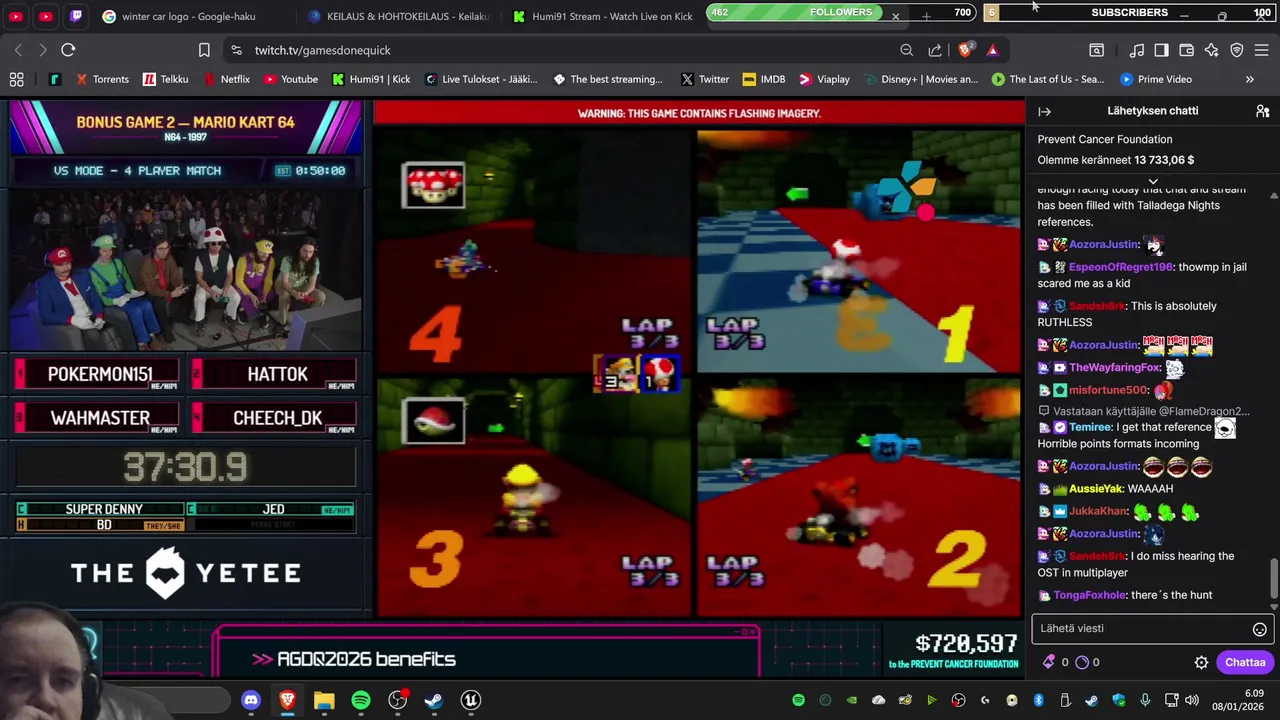Open the emote picker smiley
Viewport: 1280px width, 720px height.
pos(1260,629)
